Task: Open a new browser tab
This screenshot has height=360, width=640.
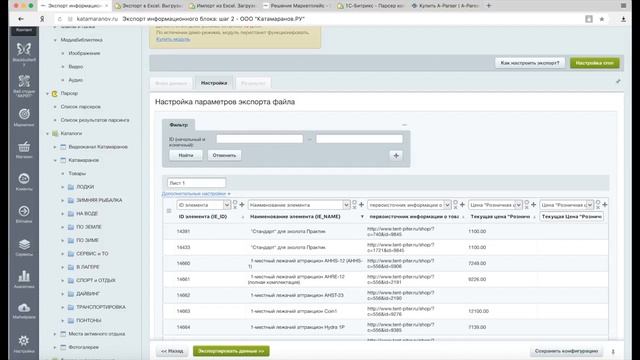Action: 489,6
